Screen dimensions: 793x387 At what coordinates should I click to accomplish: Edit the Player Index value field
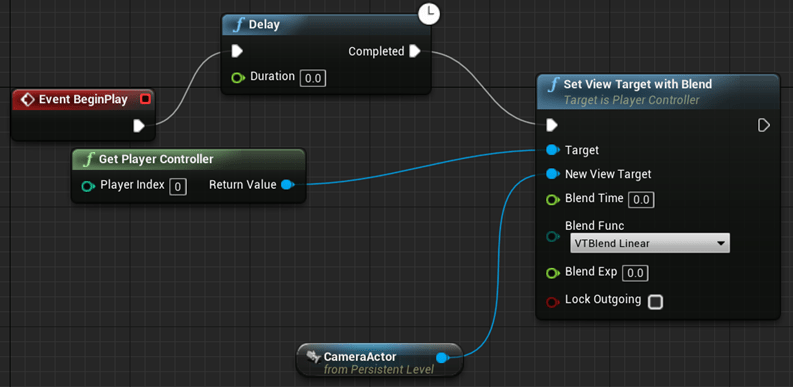click(178, 187)
